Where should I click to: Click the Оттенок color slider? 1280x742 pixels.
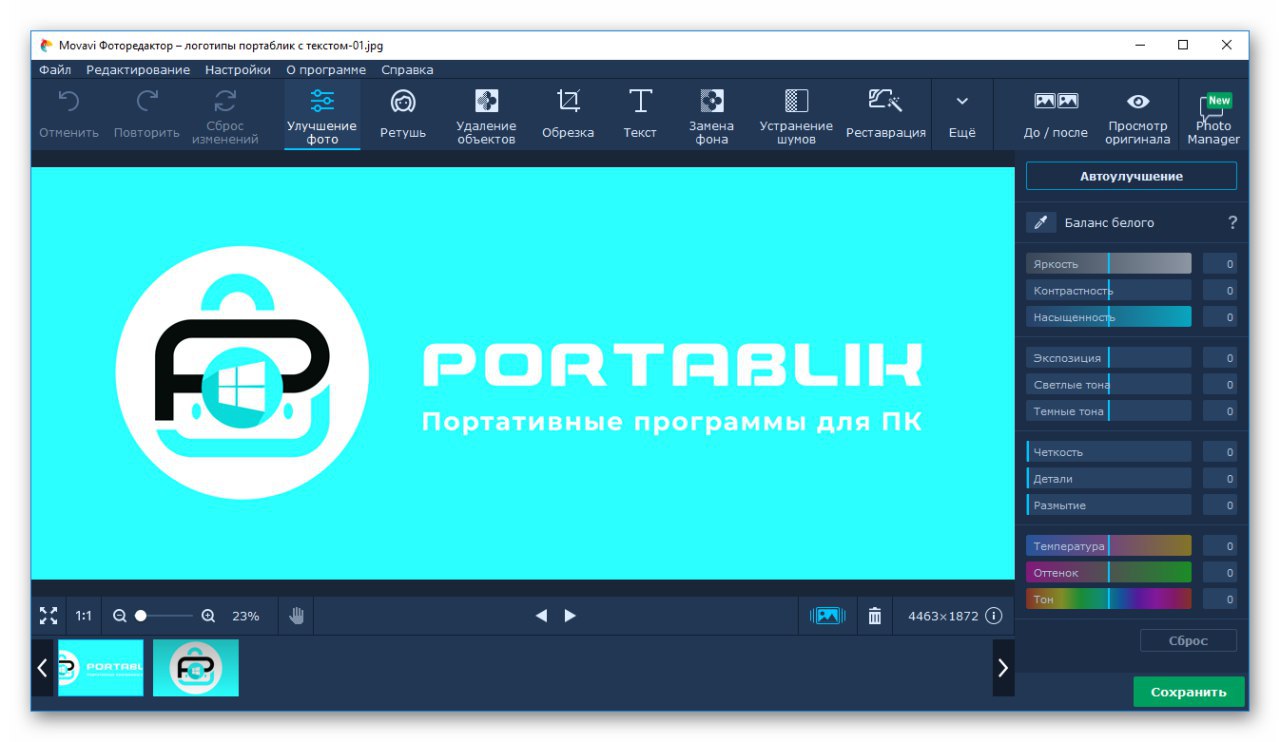pyautogui.click(x=1109, y=573)
